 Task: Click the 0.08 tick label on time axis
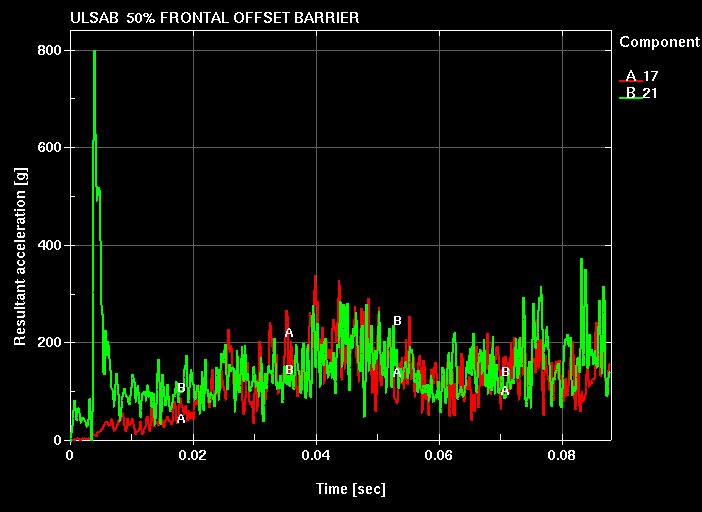point(562,454)
